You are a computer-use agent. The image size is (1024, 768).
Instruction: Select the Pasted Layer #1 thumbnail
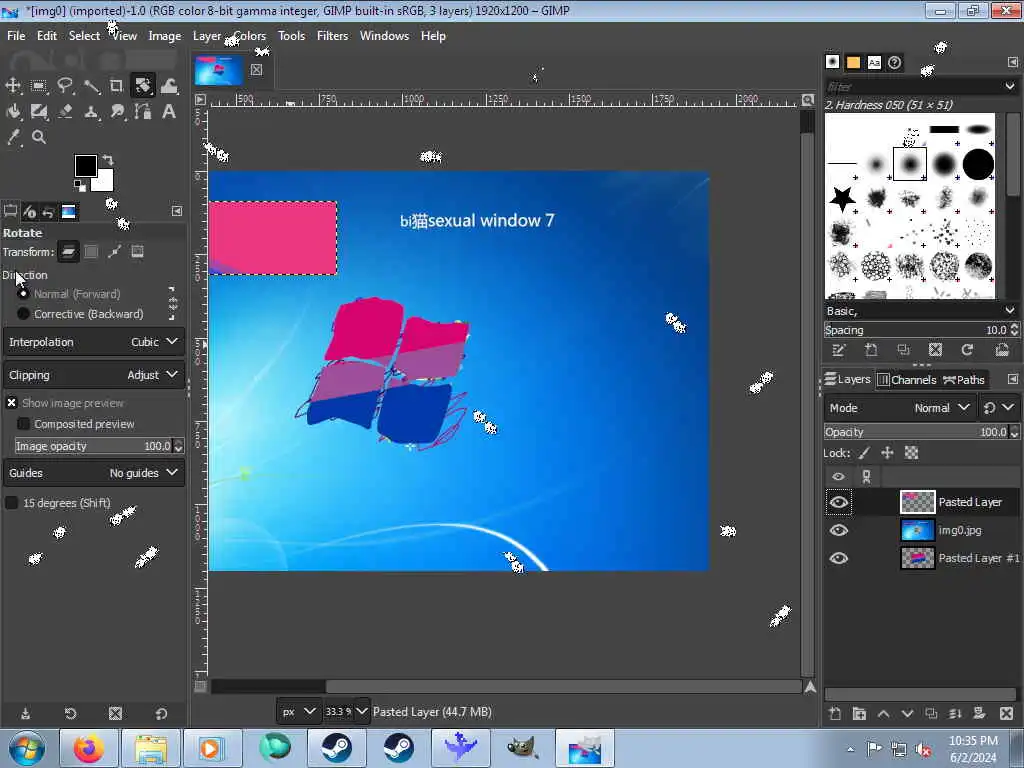pyautogui.click(x=918, y=558)
